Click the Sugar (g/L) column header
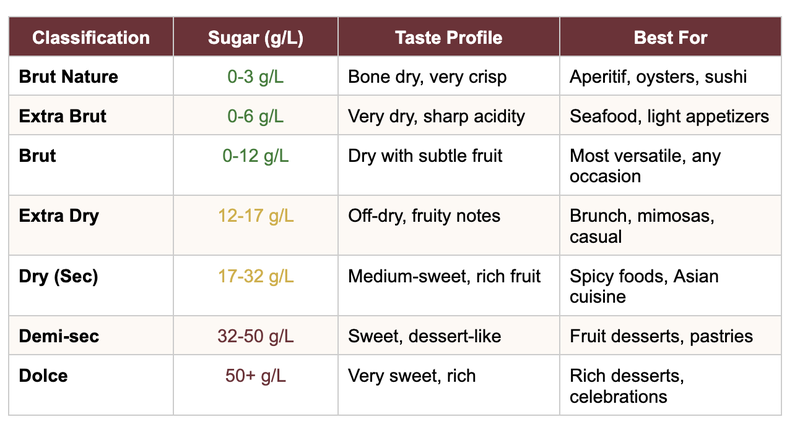800x430 pixels. (x=255, y=38)
